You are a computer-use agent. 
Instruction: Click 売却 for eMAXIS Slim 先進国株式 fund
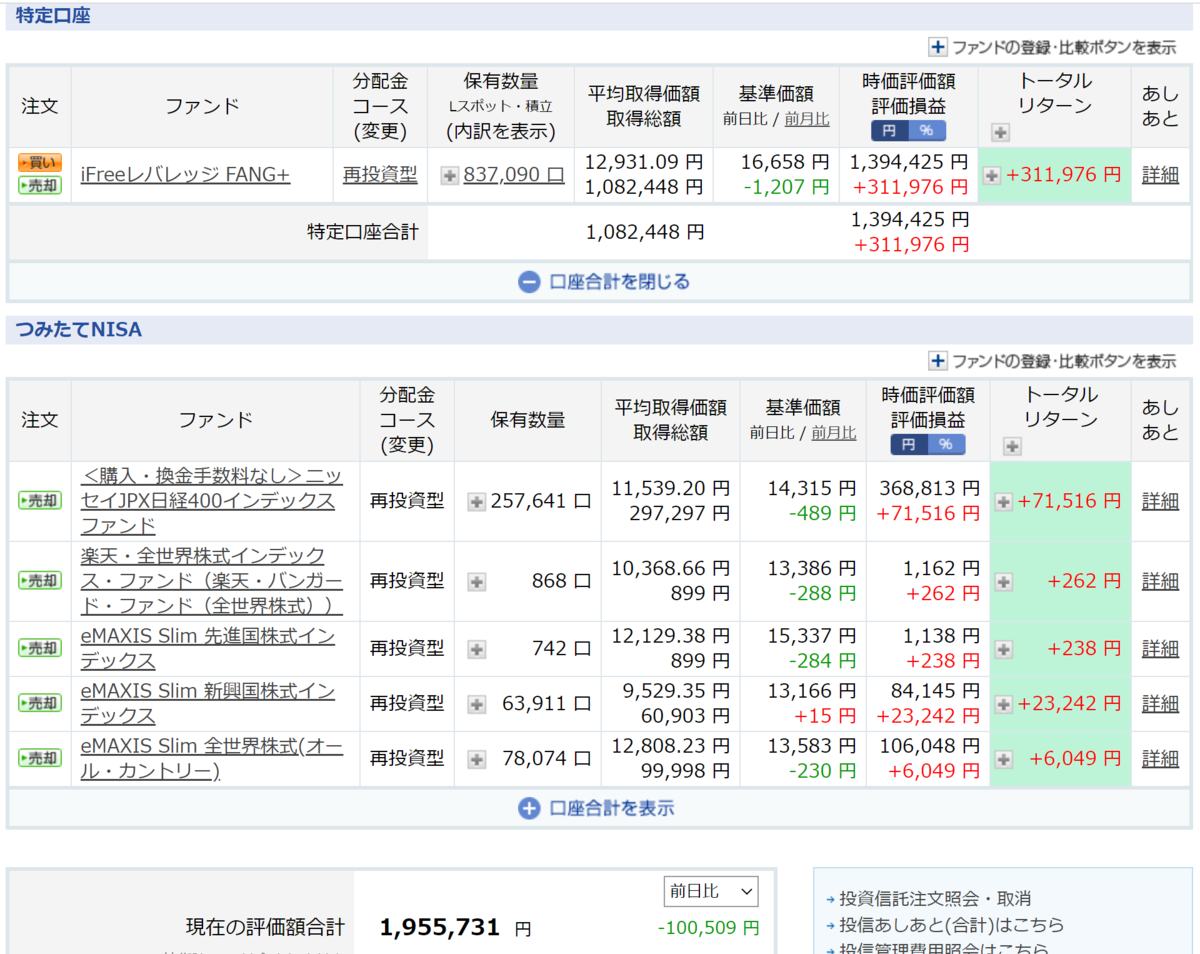pyautogui.click(x=40, y=648)
